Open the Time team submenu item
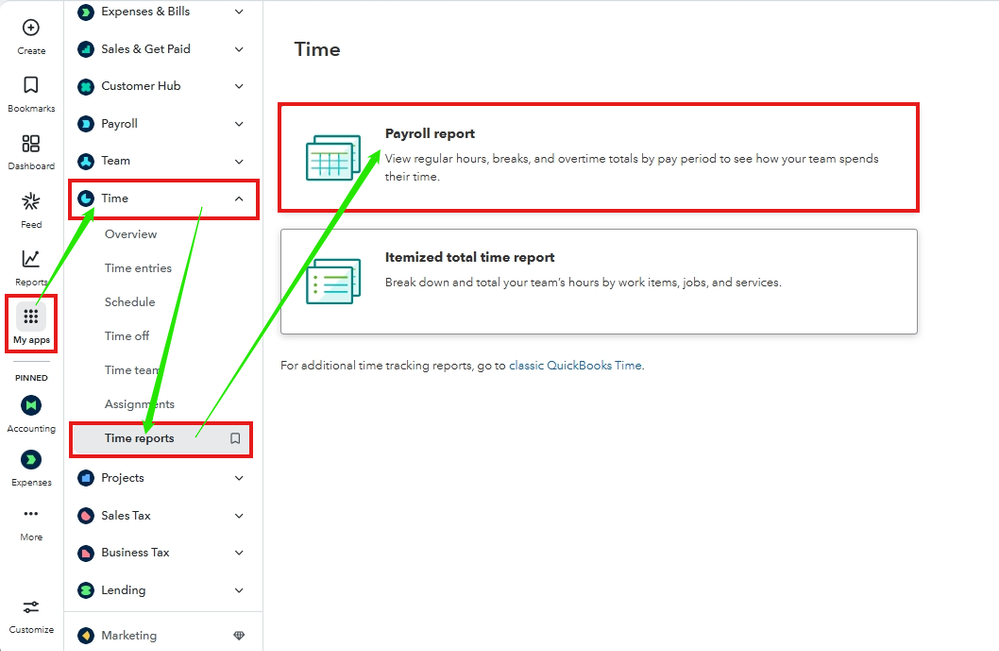Image resolution: width=999 pixels, height=651 pixels. pyautogui.click(x=133, y=370)
